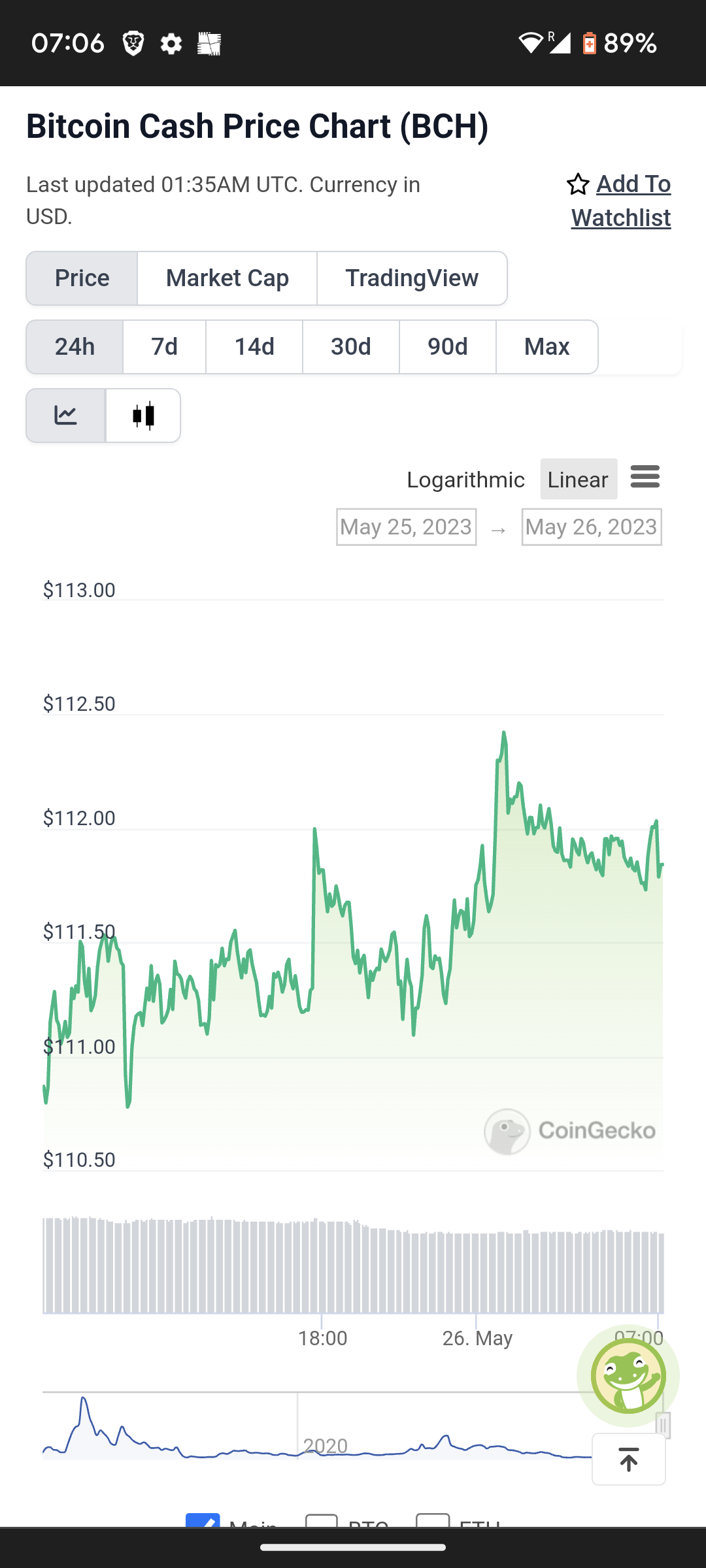Toggle the Main series checkbox
This screenshot has height=1568, width=706.
tap(203, 1520)
